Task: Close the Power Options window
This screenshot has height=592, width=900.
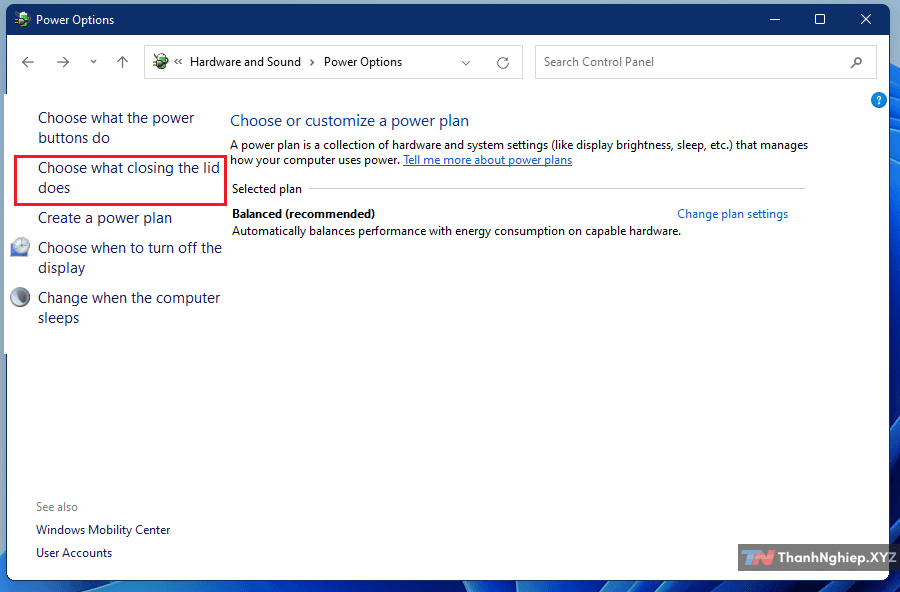Action: (866, 20)
